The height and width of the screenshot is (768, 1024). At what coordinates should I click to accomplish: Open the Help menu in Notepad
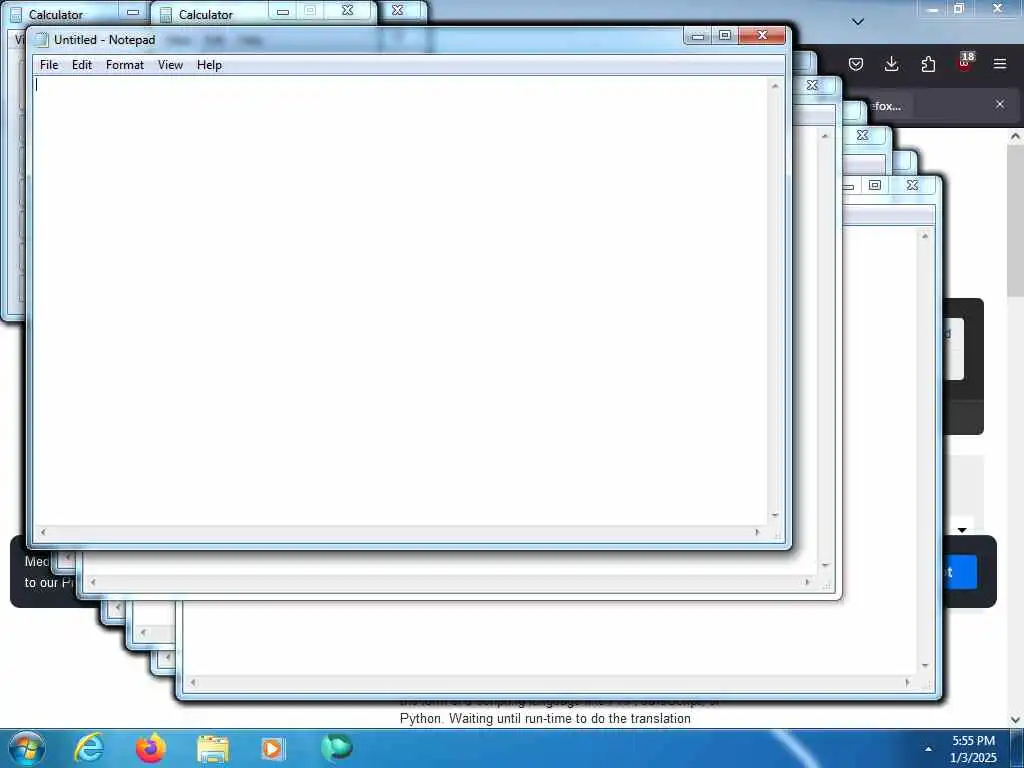tap(210, 65)
